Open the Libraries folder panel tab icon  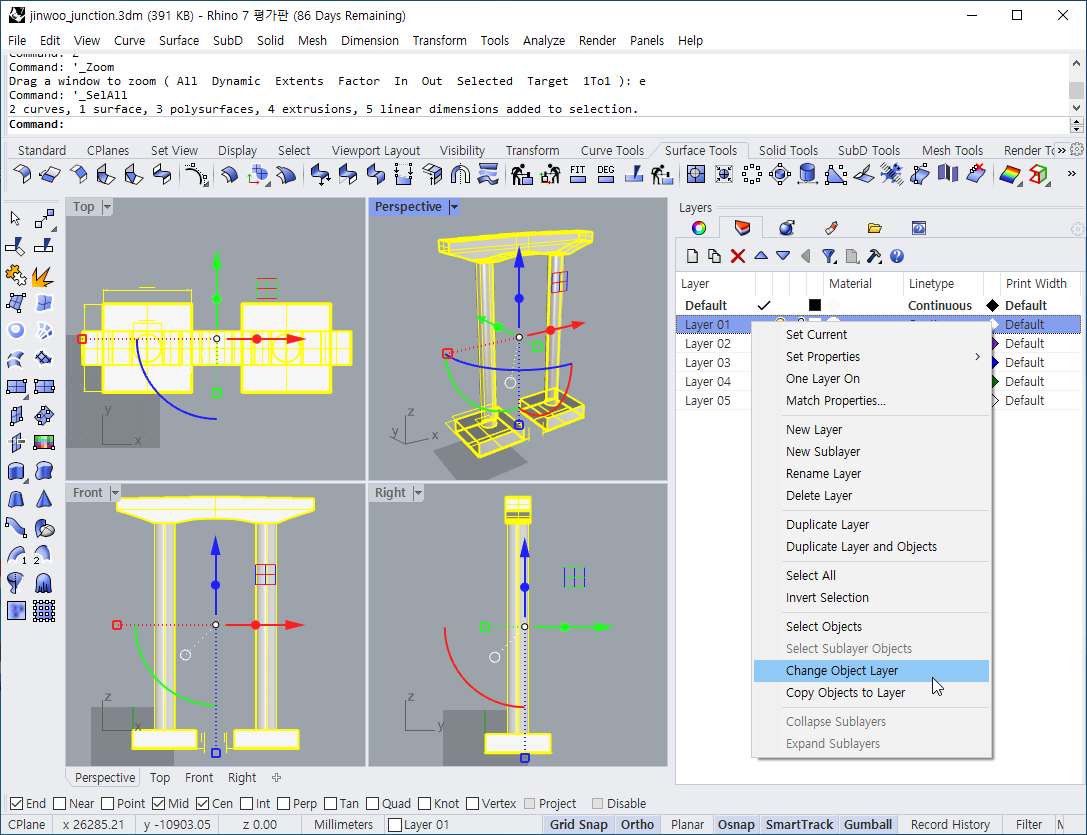pos(875,227)
